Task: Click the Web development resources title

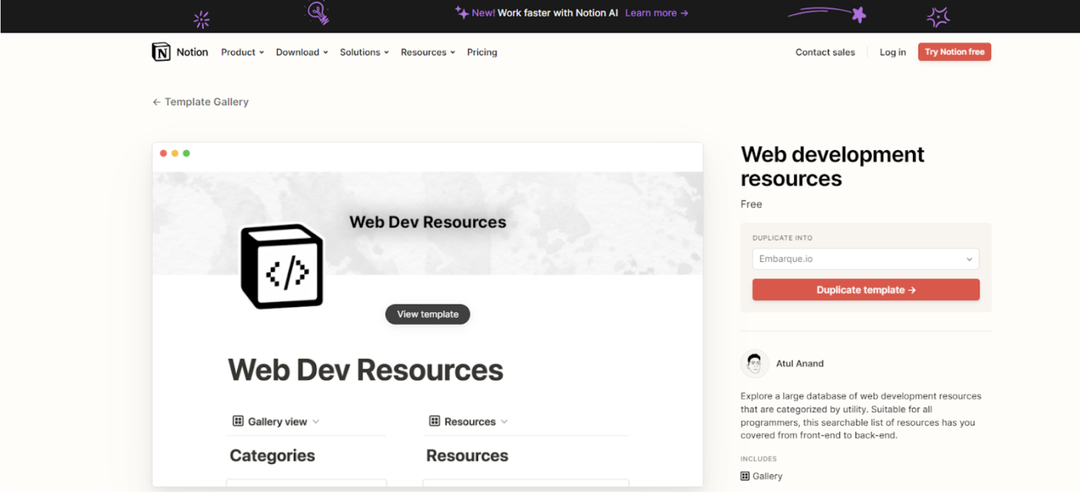Action: coord(832,166)
